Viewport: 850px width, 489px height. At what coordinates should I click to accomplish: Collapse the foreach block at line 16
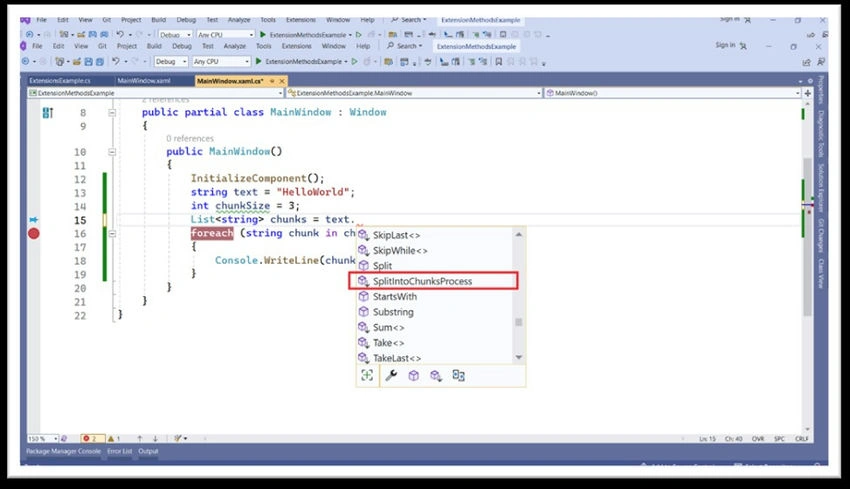tap(112, 234)
